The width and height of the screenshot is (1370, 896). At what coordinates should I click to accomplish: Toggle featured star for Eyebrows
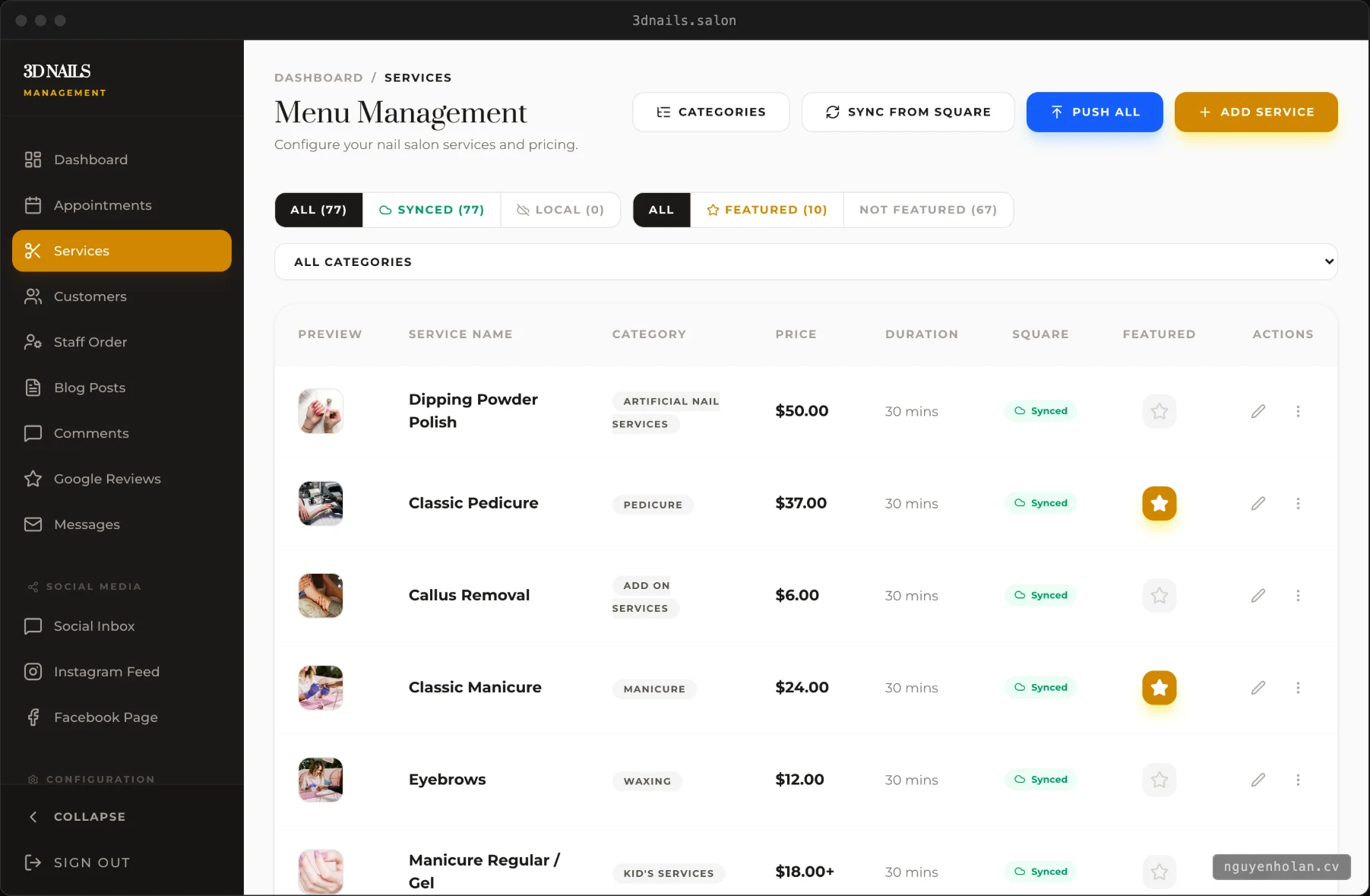1160,780
